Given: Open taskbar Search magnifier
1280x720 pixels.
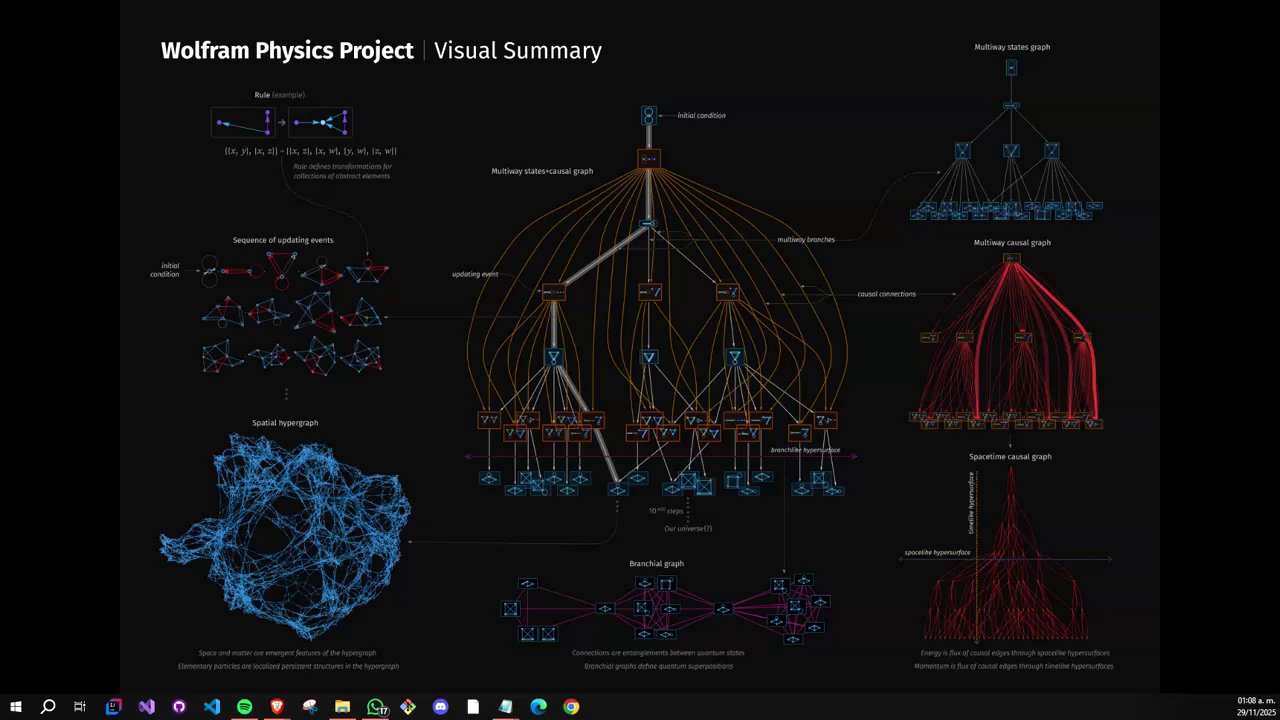Looking at the screenshot, I should coord(48,707).
